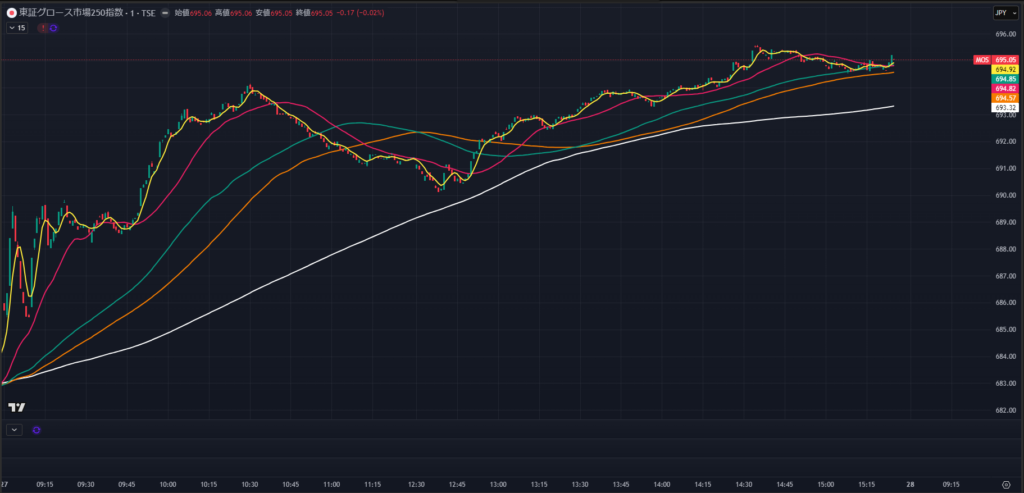
Task: Click the green 694.85 moving average label
Action: click(x=1006, y=79)
